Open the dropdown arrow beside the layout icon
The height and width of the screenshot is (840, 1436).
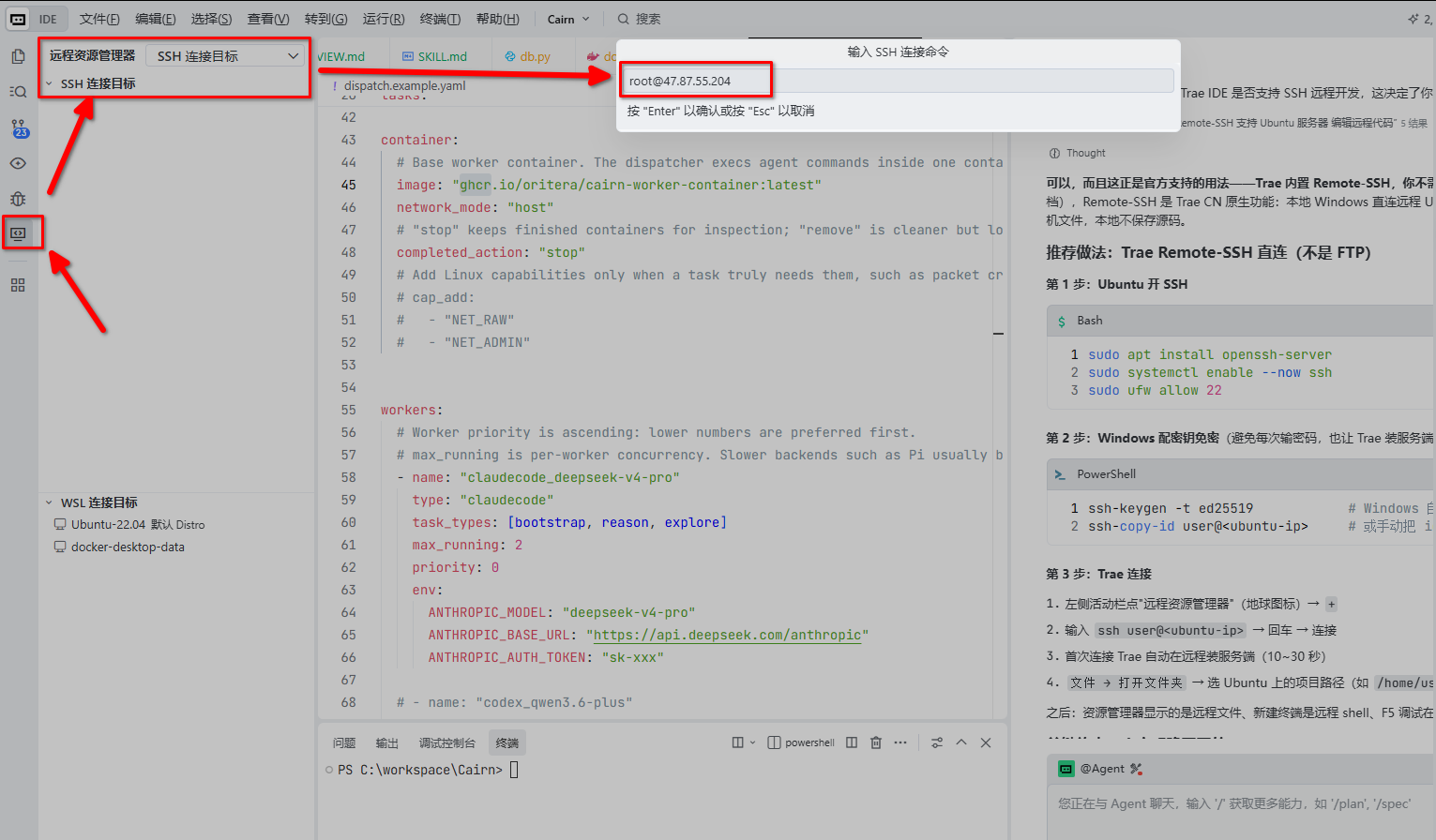pyautogui.click(x=752, y=742)
